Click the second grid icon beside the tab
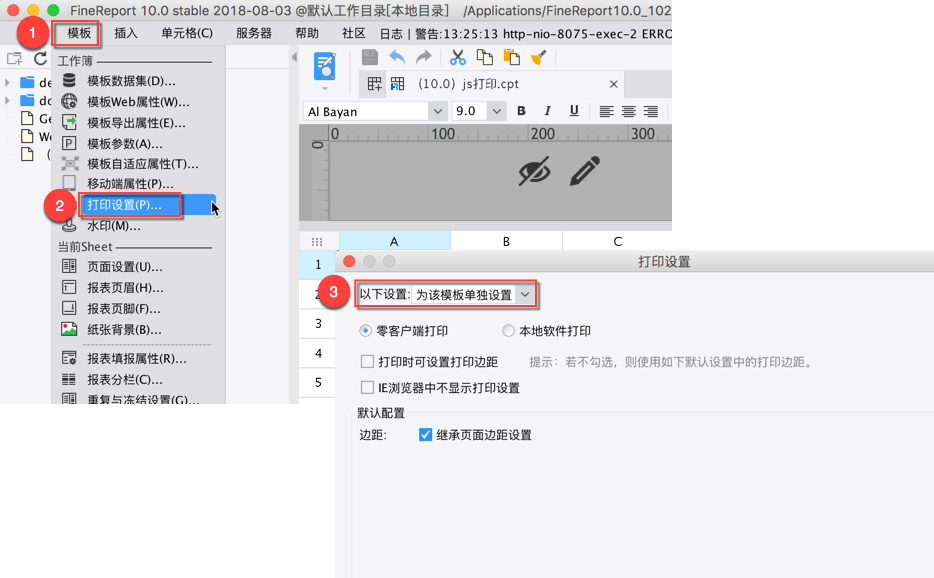The height and width of the screenshot is (578, 934). pos(397,84)
